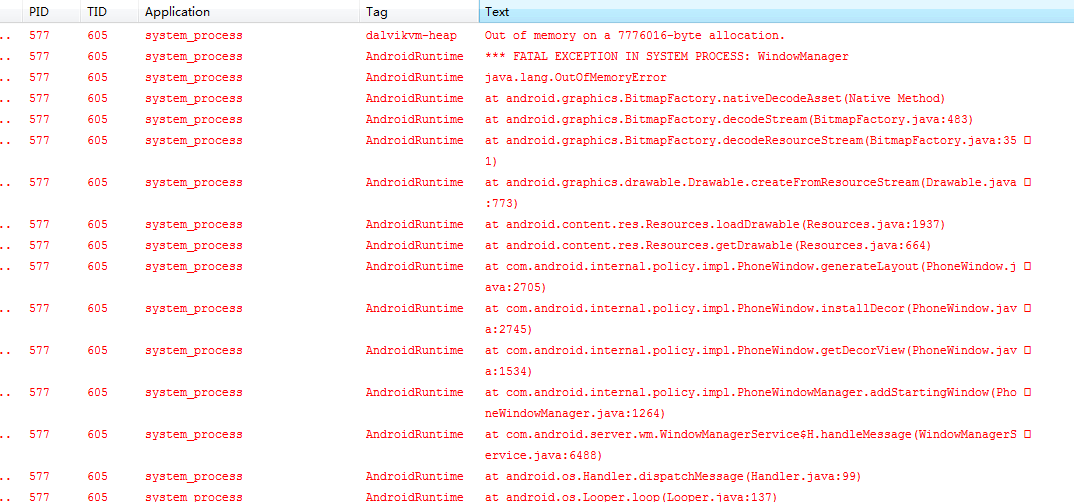1074x502 pixels.
Task: Click TID 605 in the Resources.getDrawable row
Action: pos(97,245)
